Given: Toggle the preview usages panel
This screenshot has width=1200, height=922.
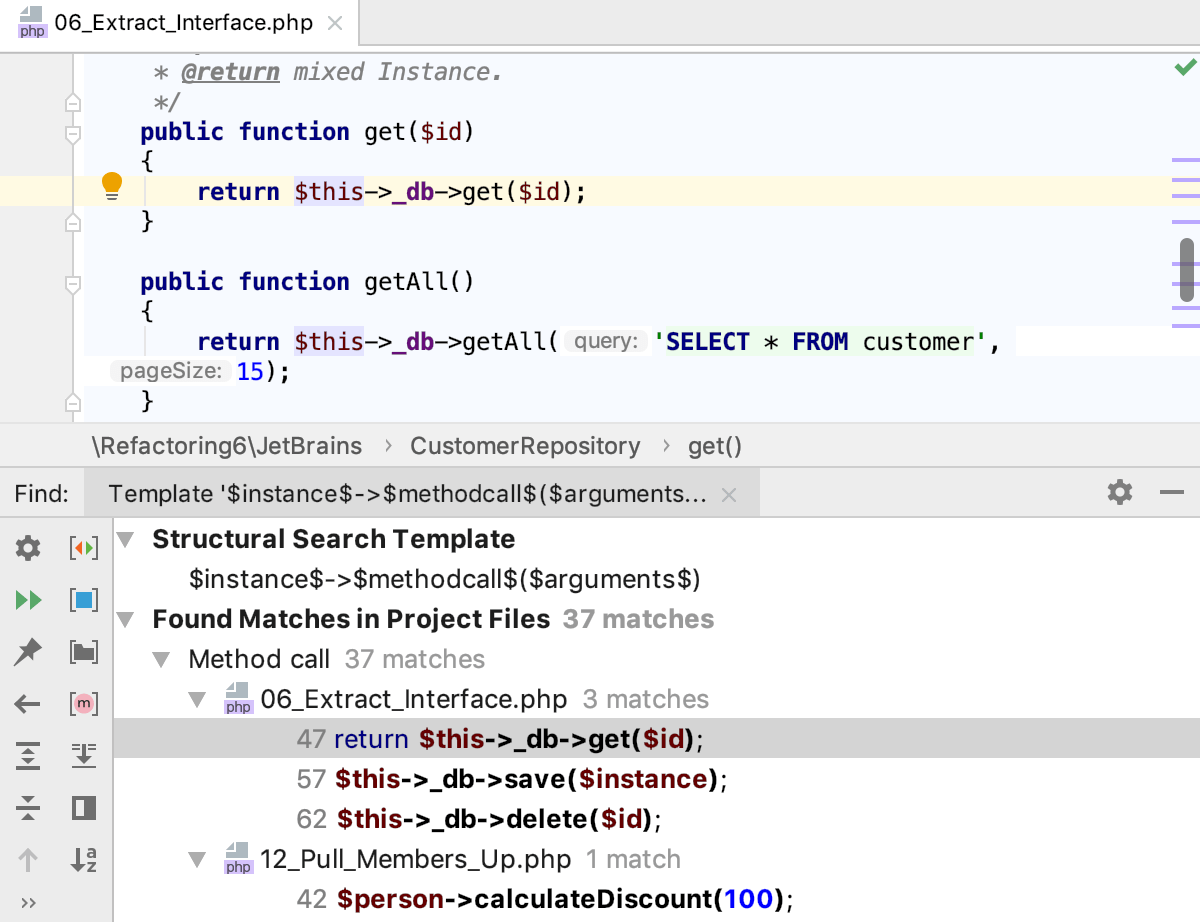Looking at the screenshot, I should (84, 808).
